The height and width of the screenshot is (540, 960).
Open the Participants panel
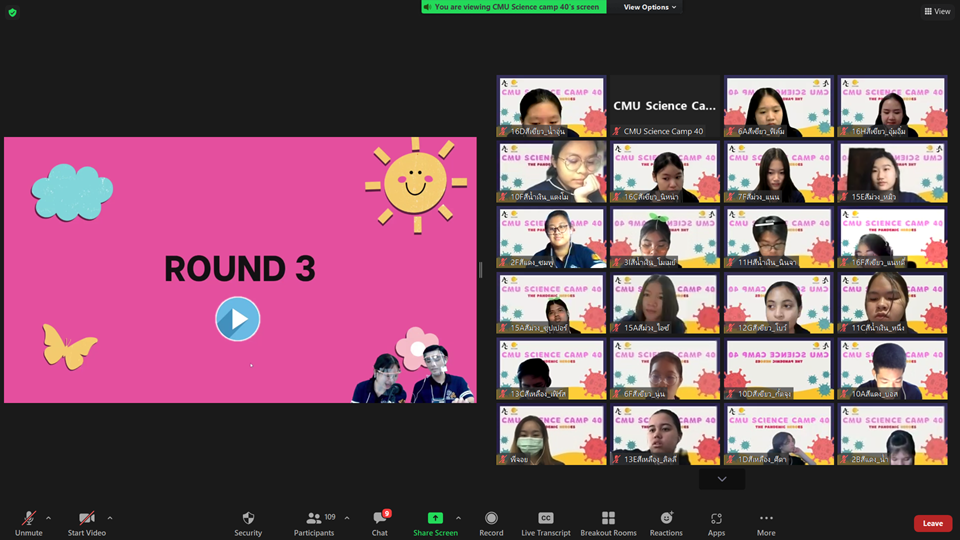pyautogui.click(x=314, y=518)
